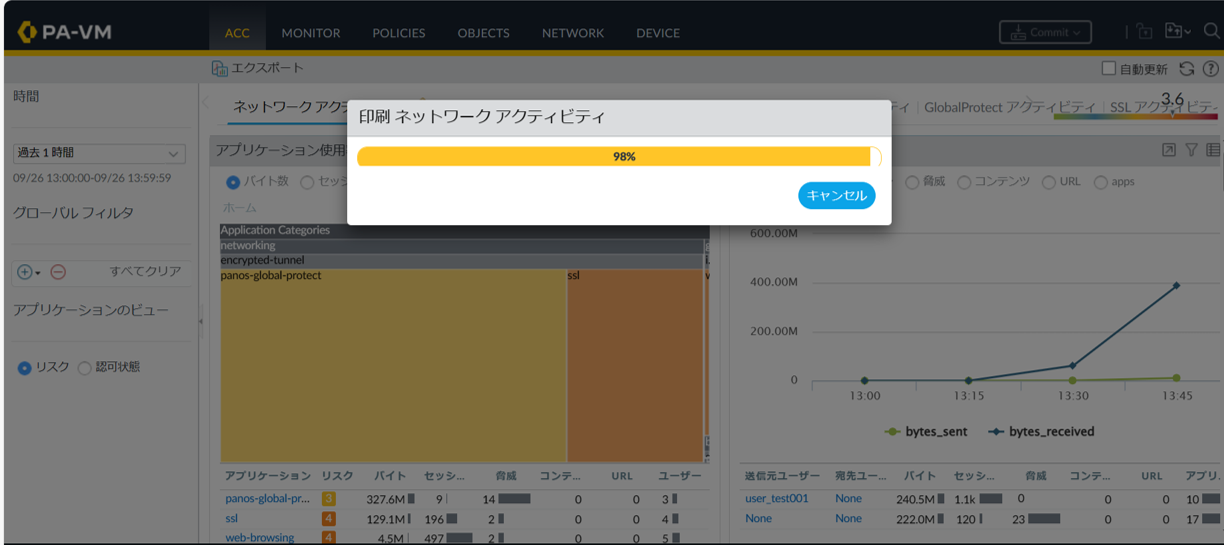Open the 過去 1 時間 time range dropdown
Screen dimensions: 1224x545
point(99,153)
